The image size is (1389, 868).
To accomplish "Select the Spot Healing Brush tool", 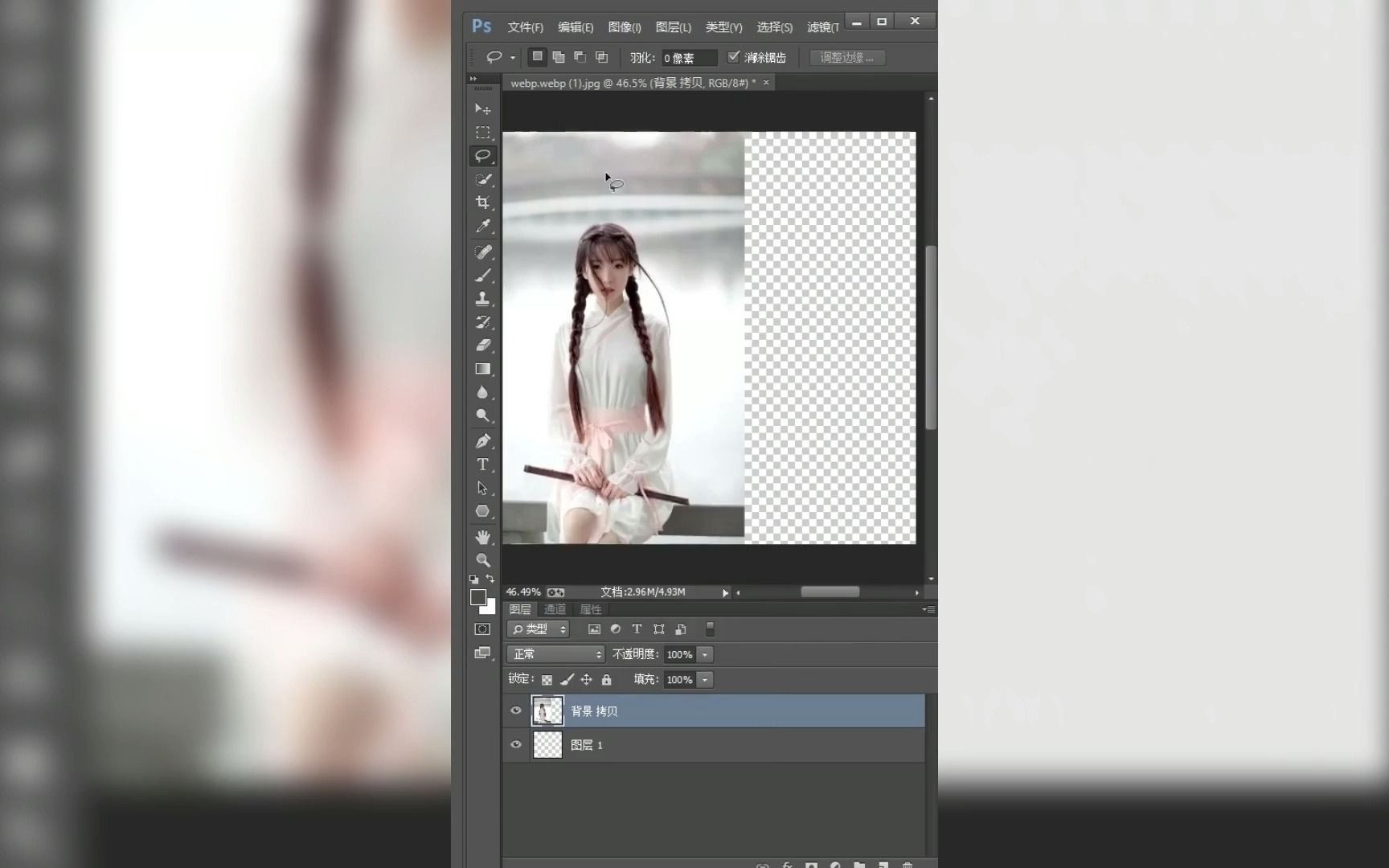I will click(x=482, y=252).
